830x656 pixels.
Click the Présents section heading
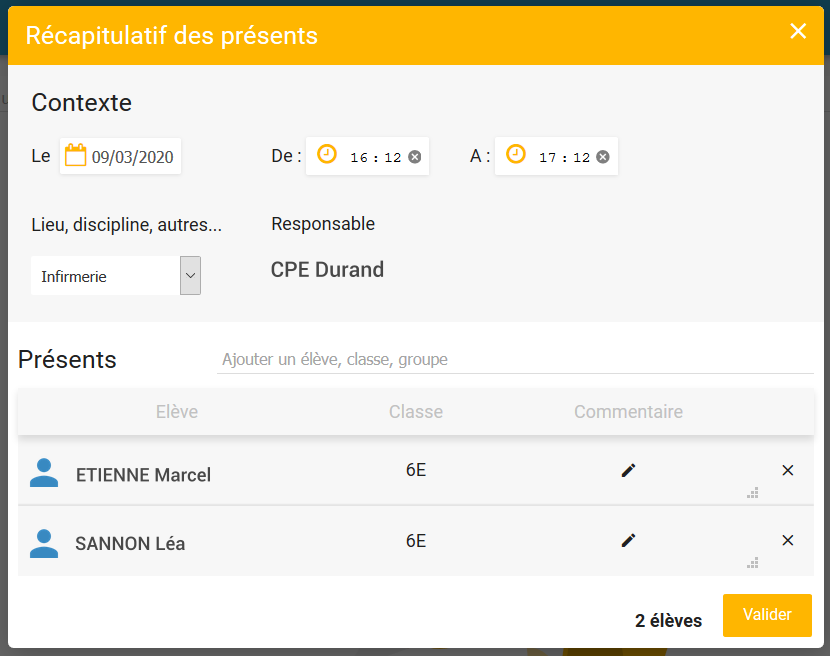tap(67, 360)
